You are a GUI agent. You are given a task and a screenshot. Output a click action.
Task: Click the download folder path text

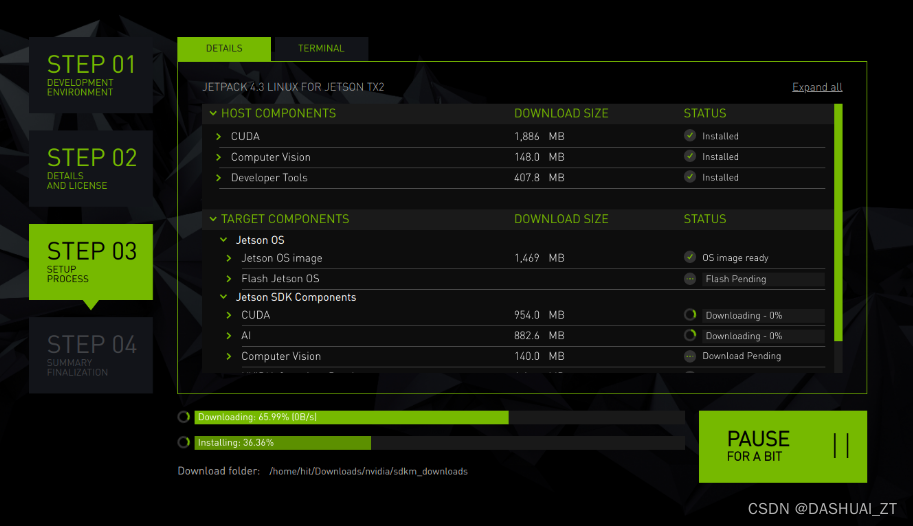tap(369, 471)
